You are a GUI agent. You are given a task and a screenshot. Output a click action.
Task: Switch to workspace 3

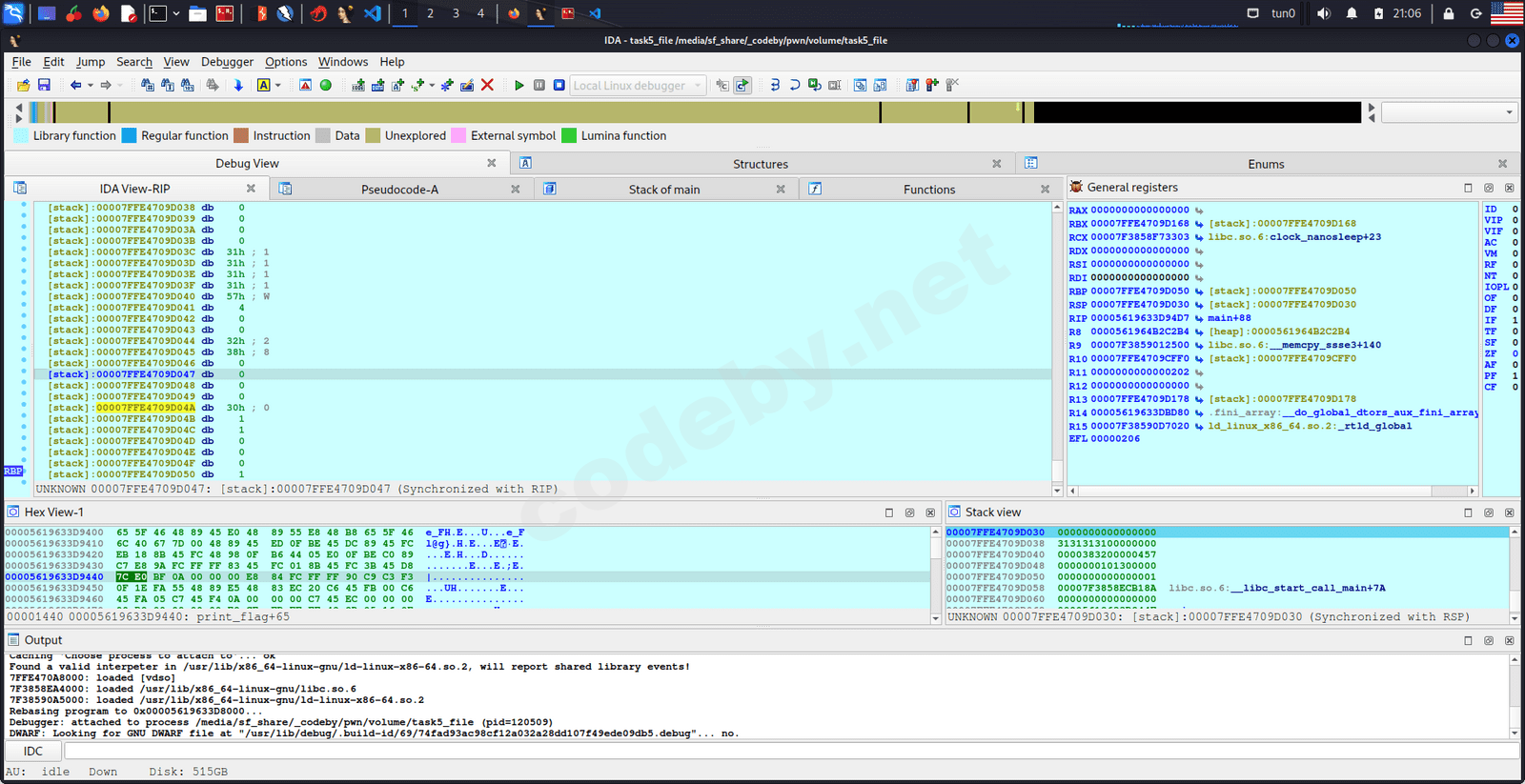[x=456, y=13]
